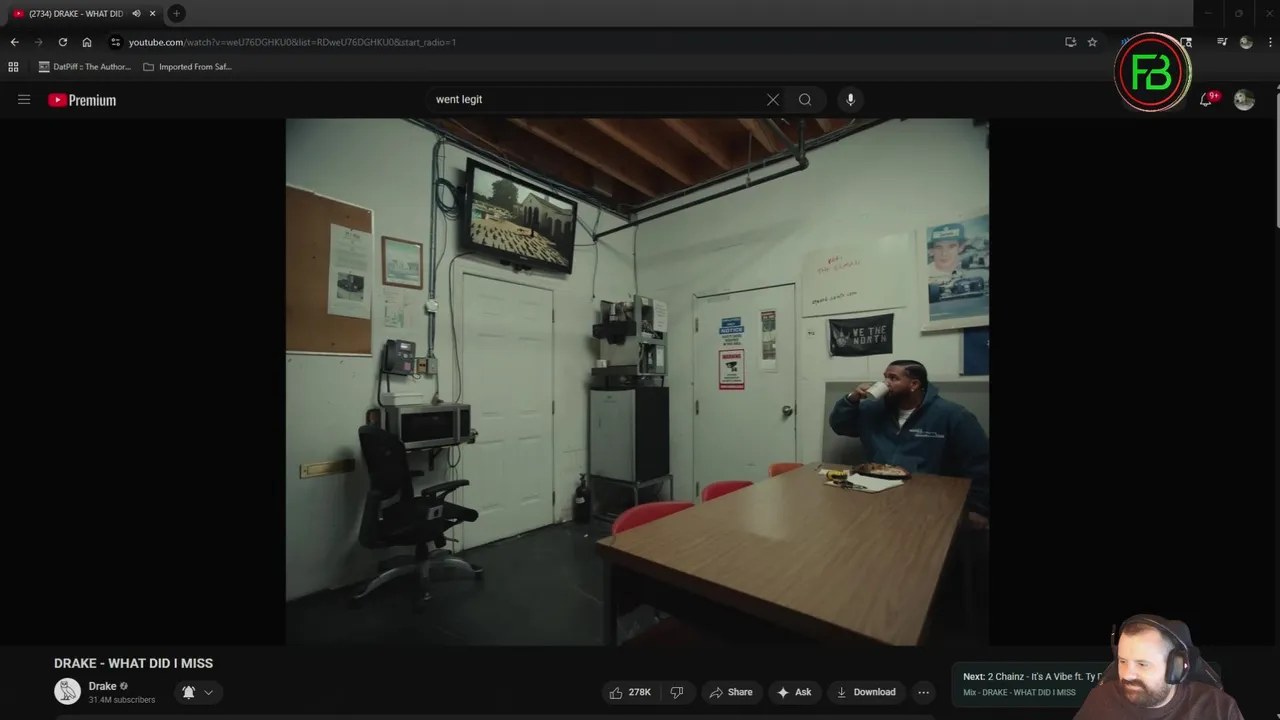Open the apps grid in bookmarks bar
This screenshot has height=720, width=1280.
13,67
